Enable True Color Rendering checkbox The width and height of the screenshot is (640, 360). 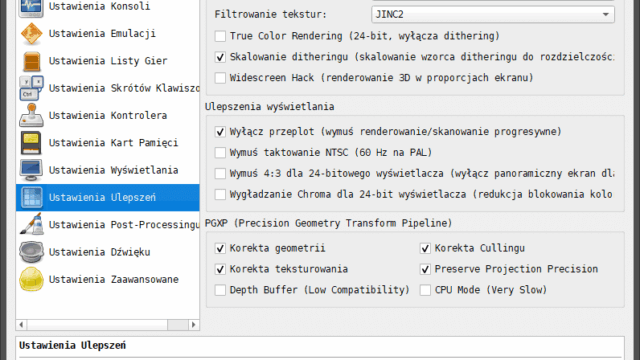220,36
